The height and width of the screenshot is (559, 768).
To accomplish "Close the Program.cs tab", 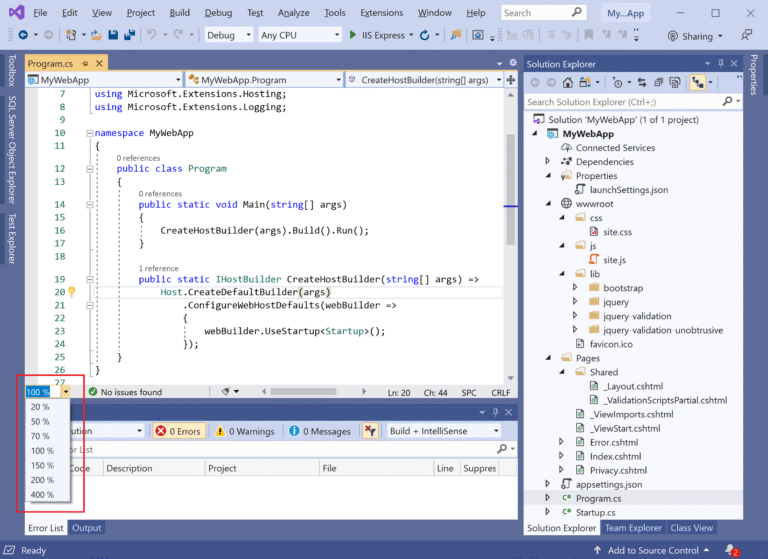I will [99, 63].
